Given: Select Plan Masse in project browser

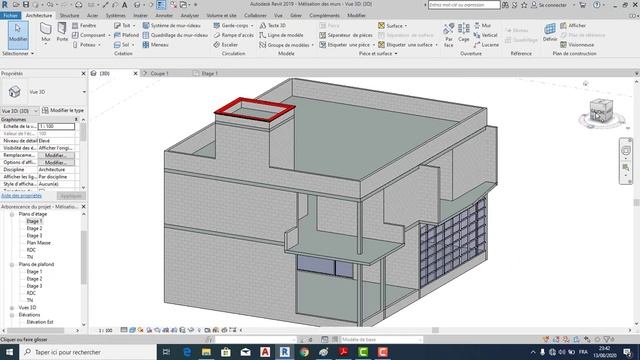Looking at the screenshot, I should pos(38,243).
